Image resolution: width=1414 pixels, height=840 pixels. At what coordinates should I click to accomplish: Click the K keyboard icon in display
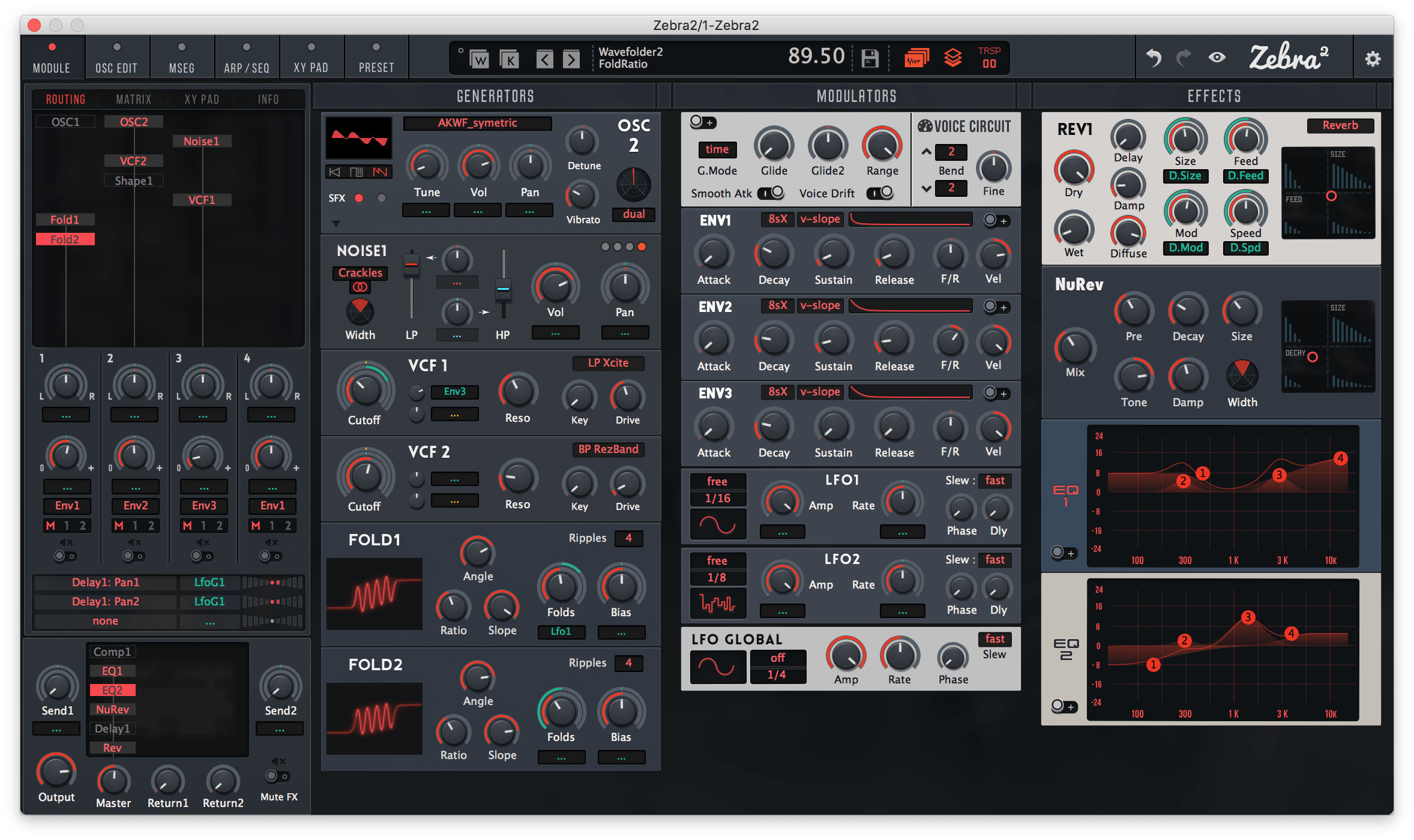510,59
